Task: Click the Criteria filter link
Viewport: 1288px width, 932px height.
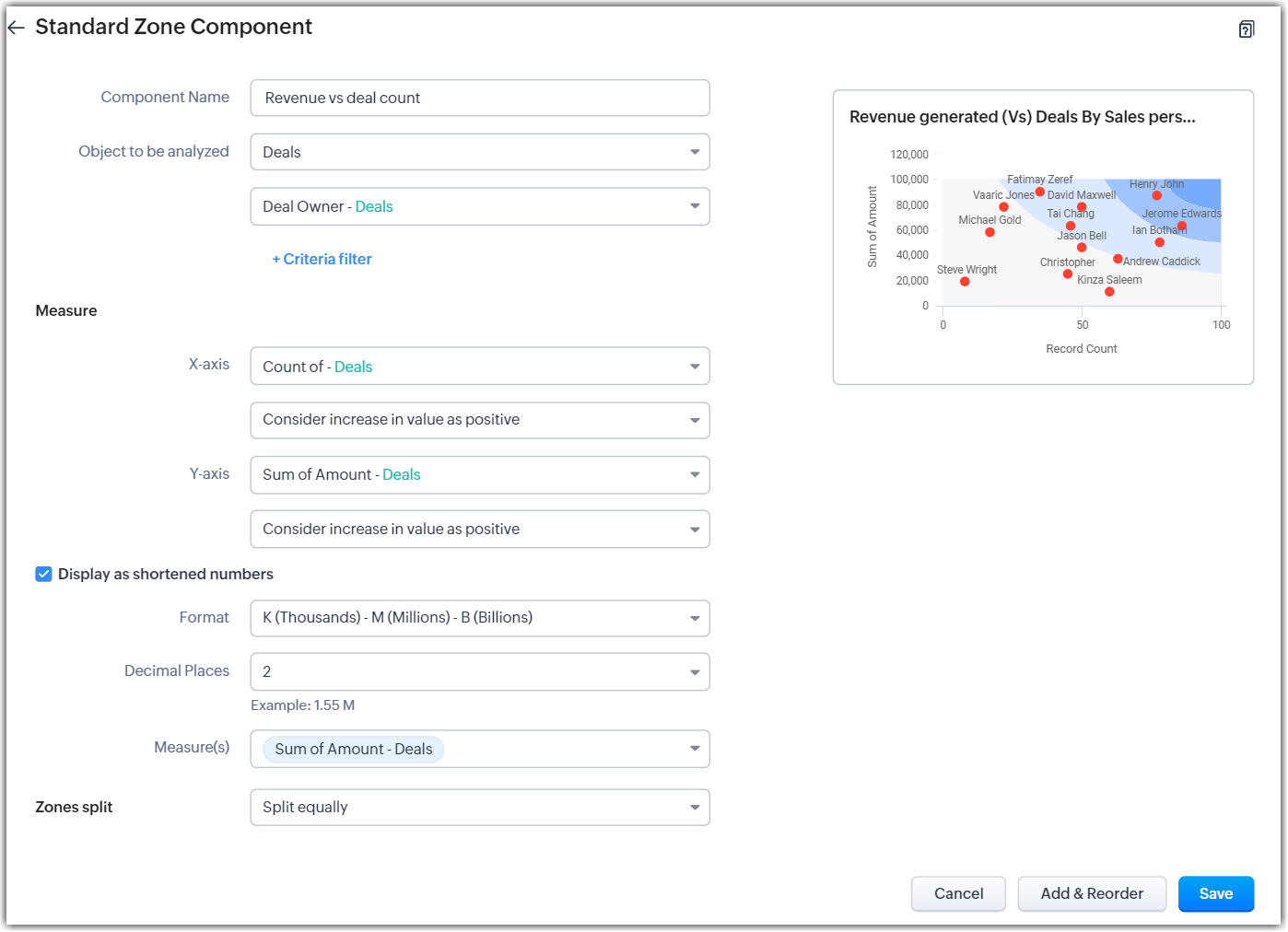Action: [x=322, y=260]
